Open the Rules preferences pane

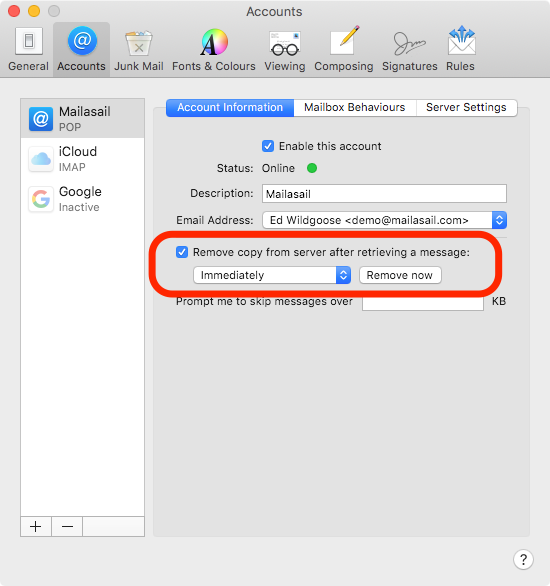pos(460,50)
